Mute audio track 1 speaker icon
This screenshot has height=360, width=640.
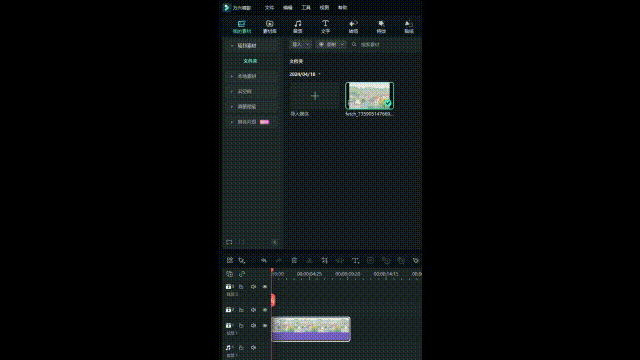coord(253,348)
